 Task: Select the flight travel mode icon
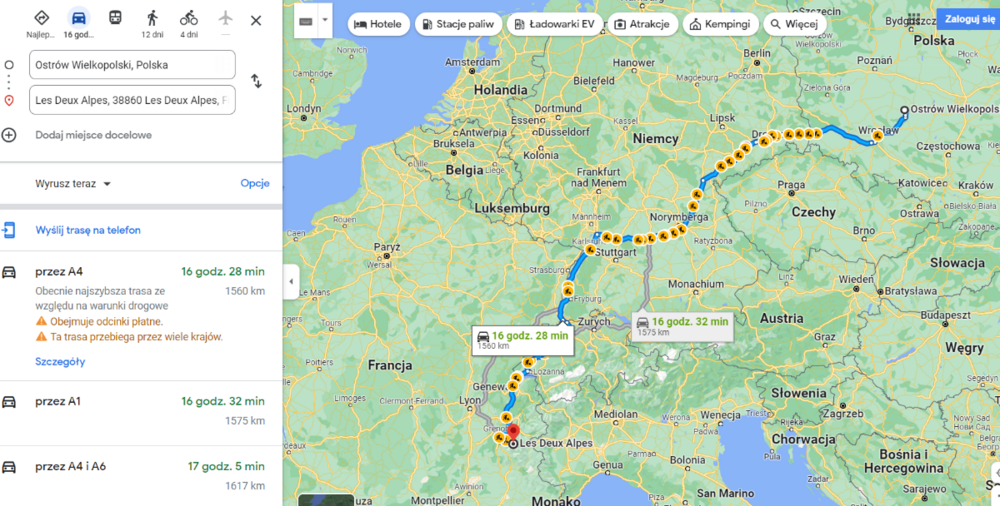pos(225,18)
